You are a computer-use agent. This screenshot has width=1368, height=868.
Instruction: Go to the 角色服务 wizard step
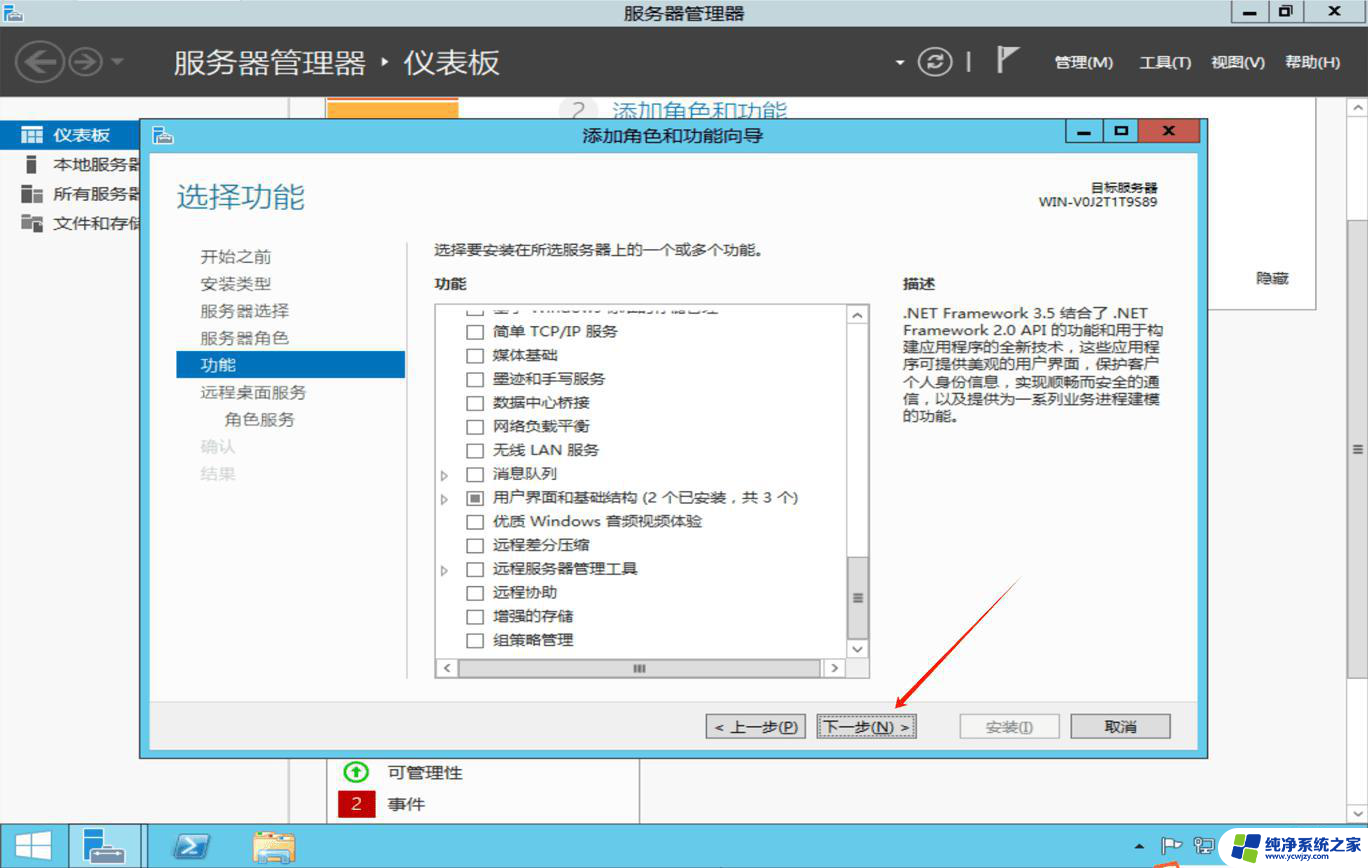260,420
